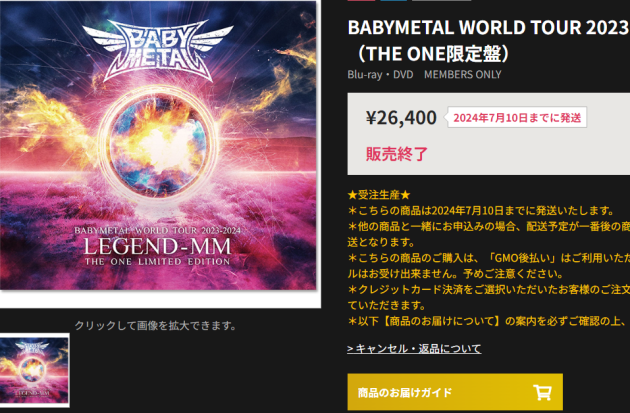Click the クリックして画像を拡大できます caption
This screenshot has height=413, width=630.
[156, 325]
